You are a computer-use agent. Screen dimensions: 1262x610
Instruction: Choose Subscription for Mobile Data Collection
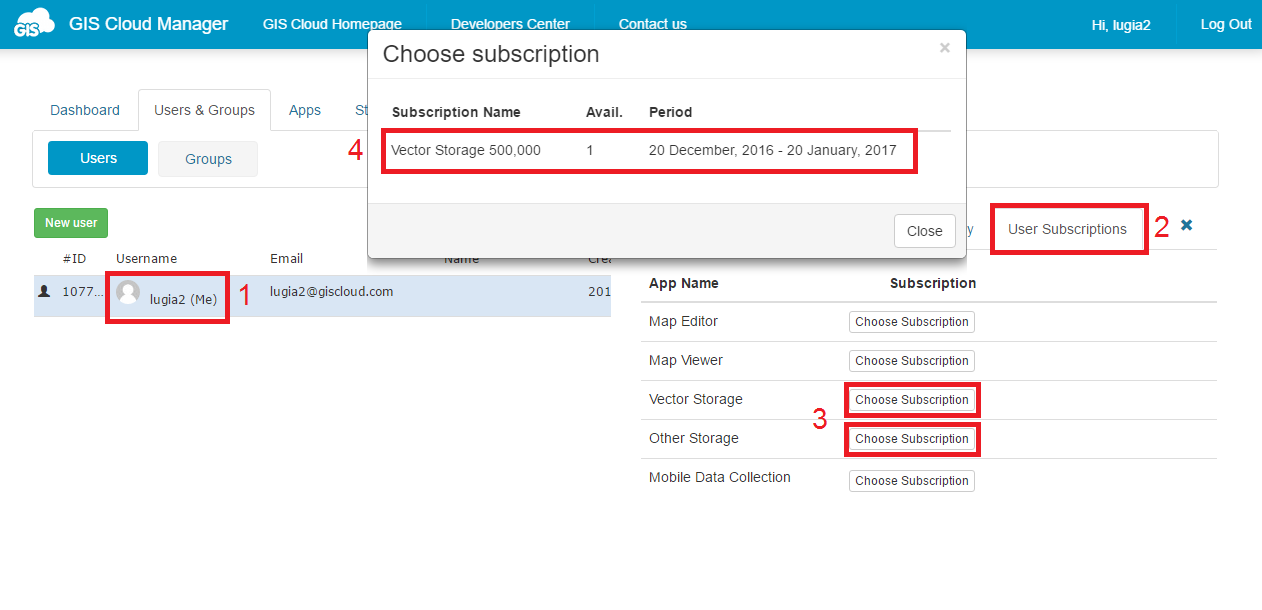[911, 481]
